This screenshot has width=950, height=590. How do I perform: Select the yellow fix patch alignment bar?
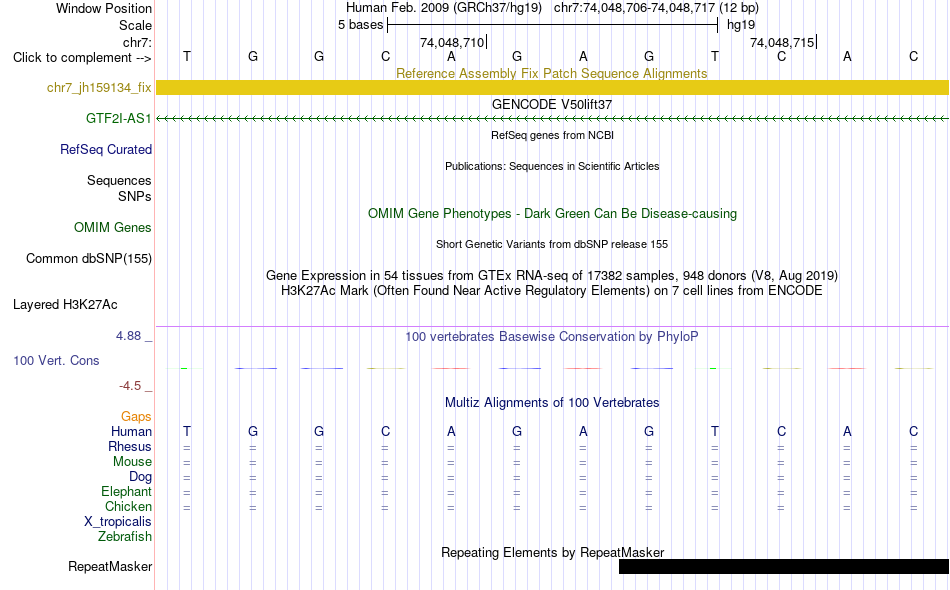pyautogui.click(x=553, y=87)
